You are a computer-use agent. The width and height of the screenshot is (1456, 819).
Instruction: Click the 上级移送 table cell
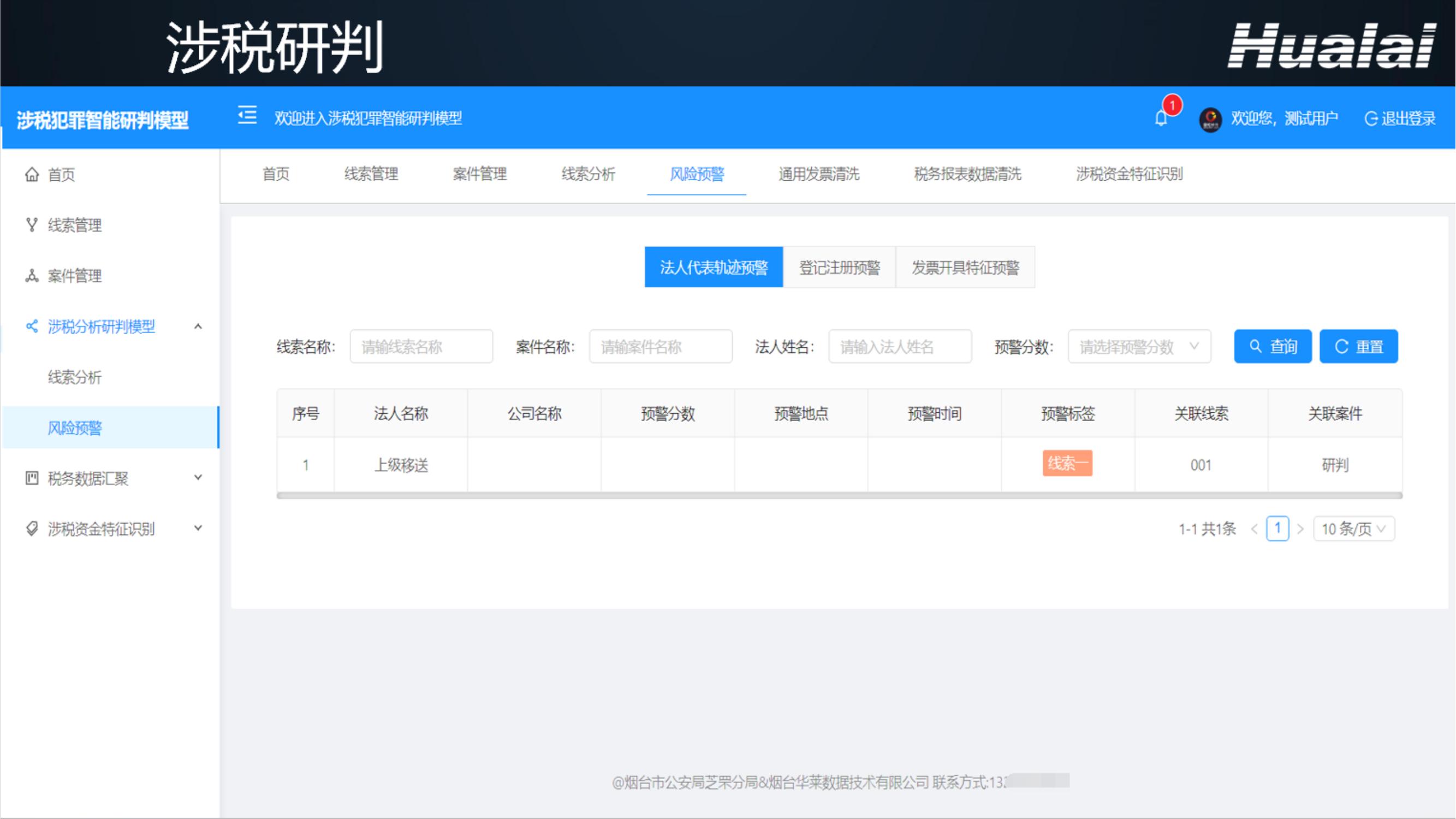click(x=401, y=465)
